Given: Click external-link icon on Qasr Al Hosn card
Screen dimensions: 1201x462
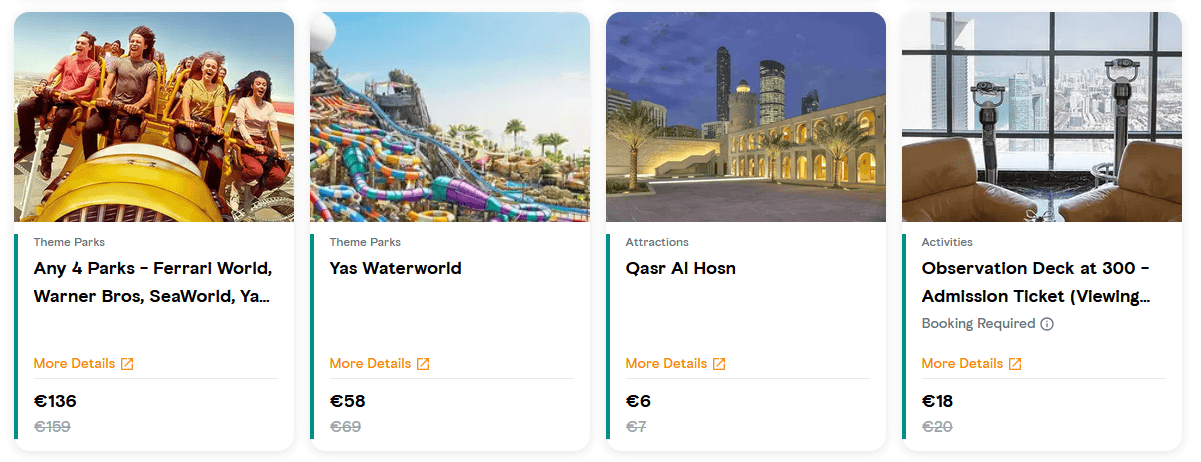Looking at the screenshot, I should [x=719, y=364].
